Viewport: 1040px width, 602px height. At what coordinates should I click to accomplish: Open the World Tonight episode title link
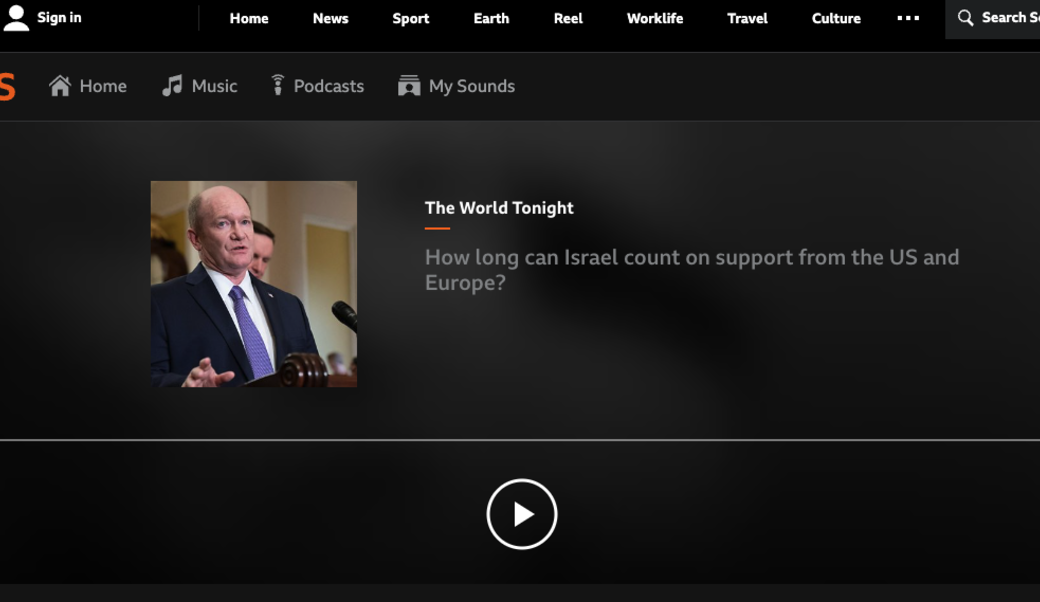(x=691, y=270)
